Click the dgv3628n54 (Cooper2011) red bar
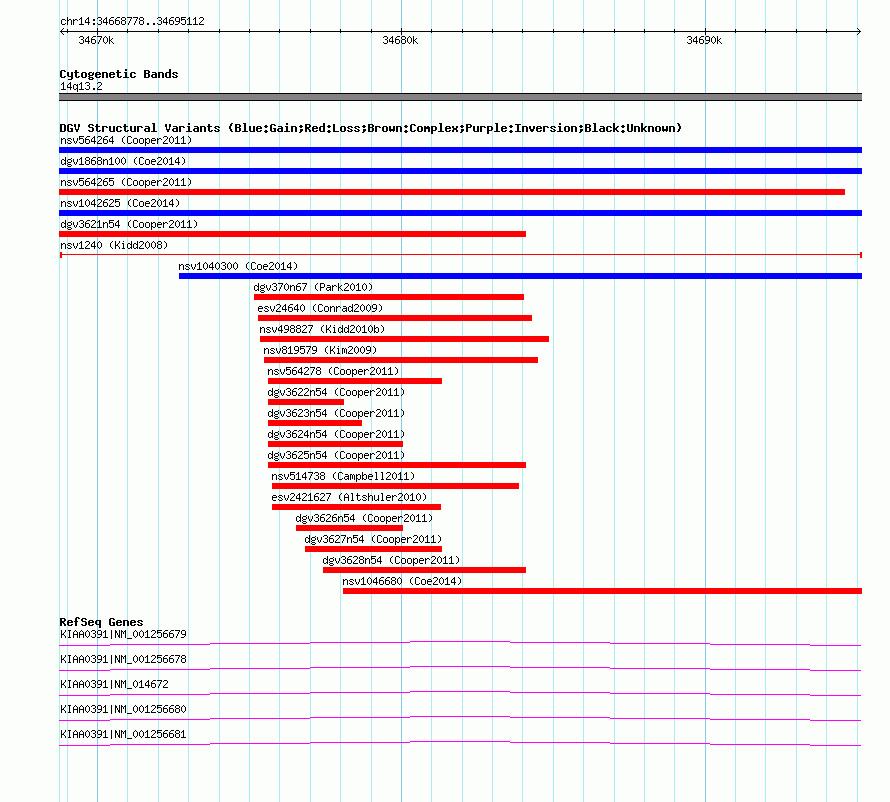Screen dimensions: 890x802 coord(425,570)
